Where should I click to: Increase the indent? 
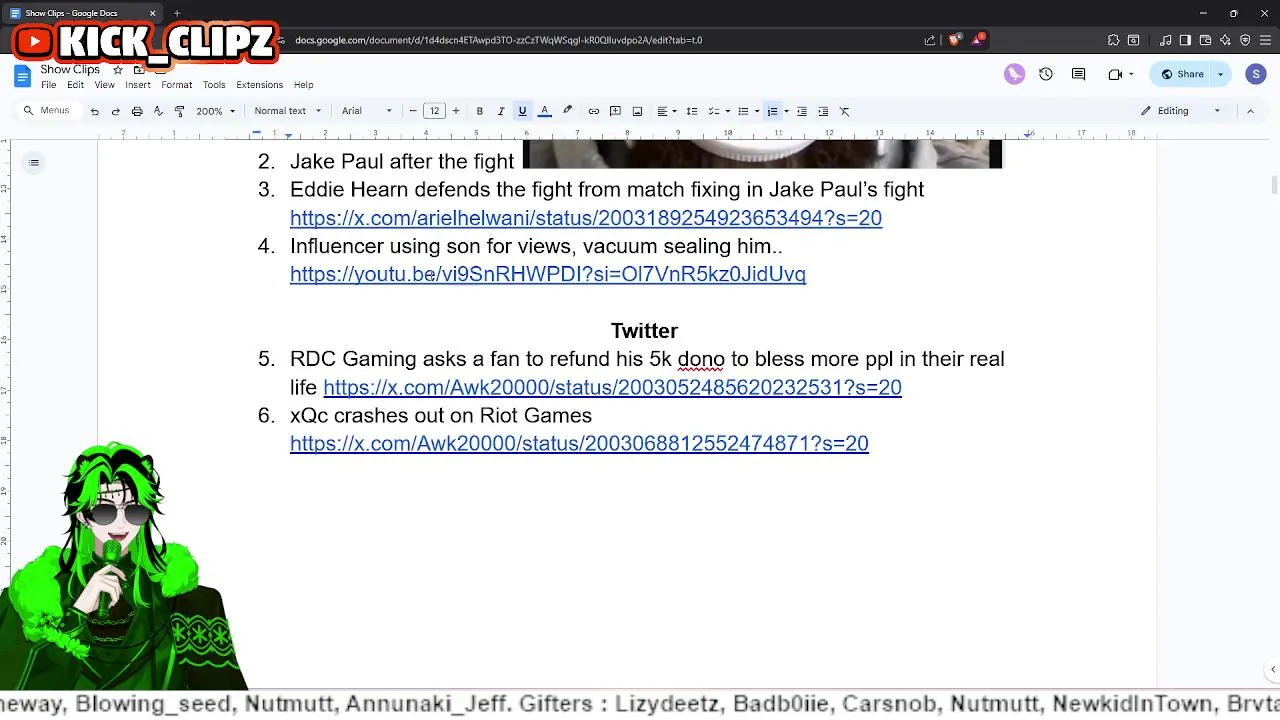tap(823, 111)
